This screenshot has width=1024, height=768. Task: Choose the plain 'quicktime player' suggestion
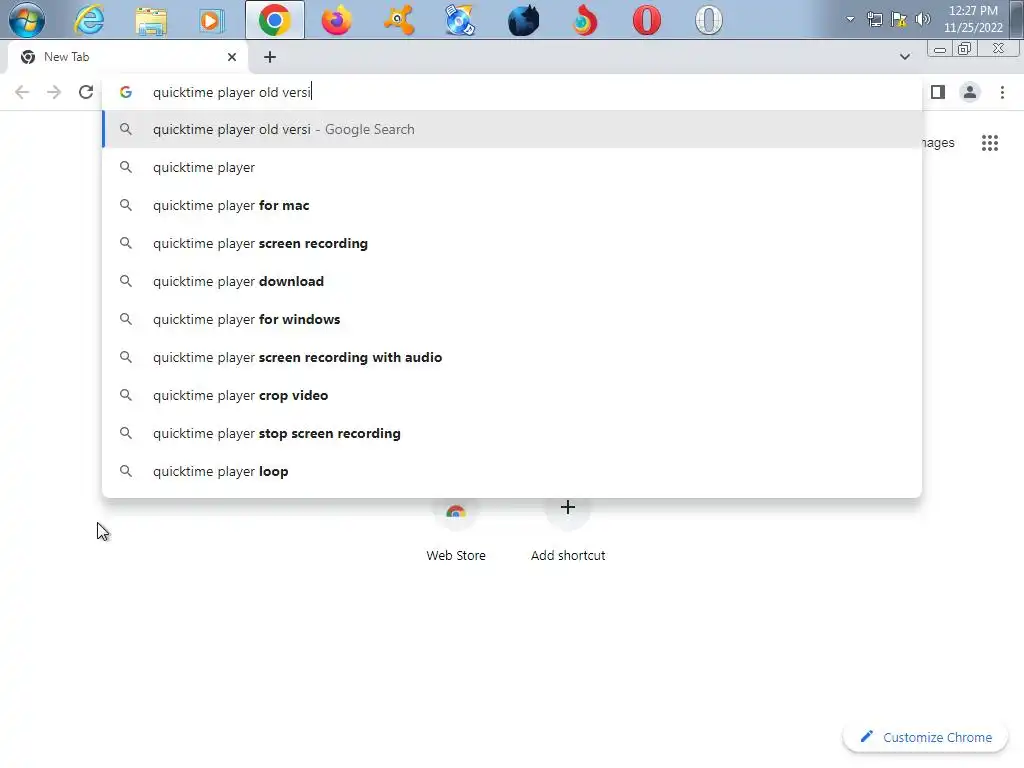click(x=512, y=167)
